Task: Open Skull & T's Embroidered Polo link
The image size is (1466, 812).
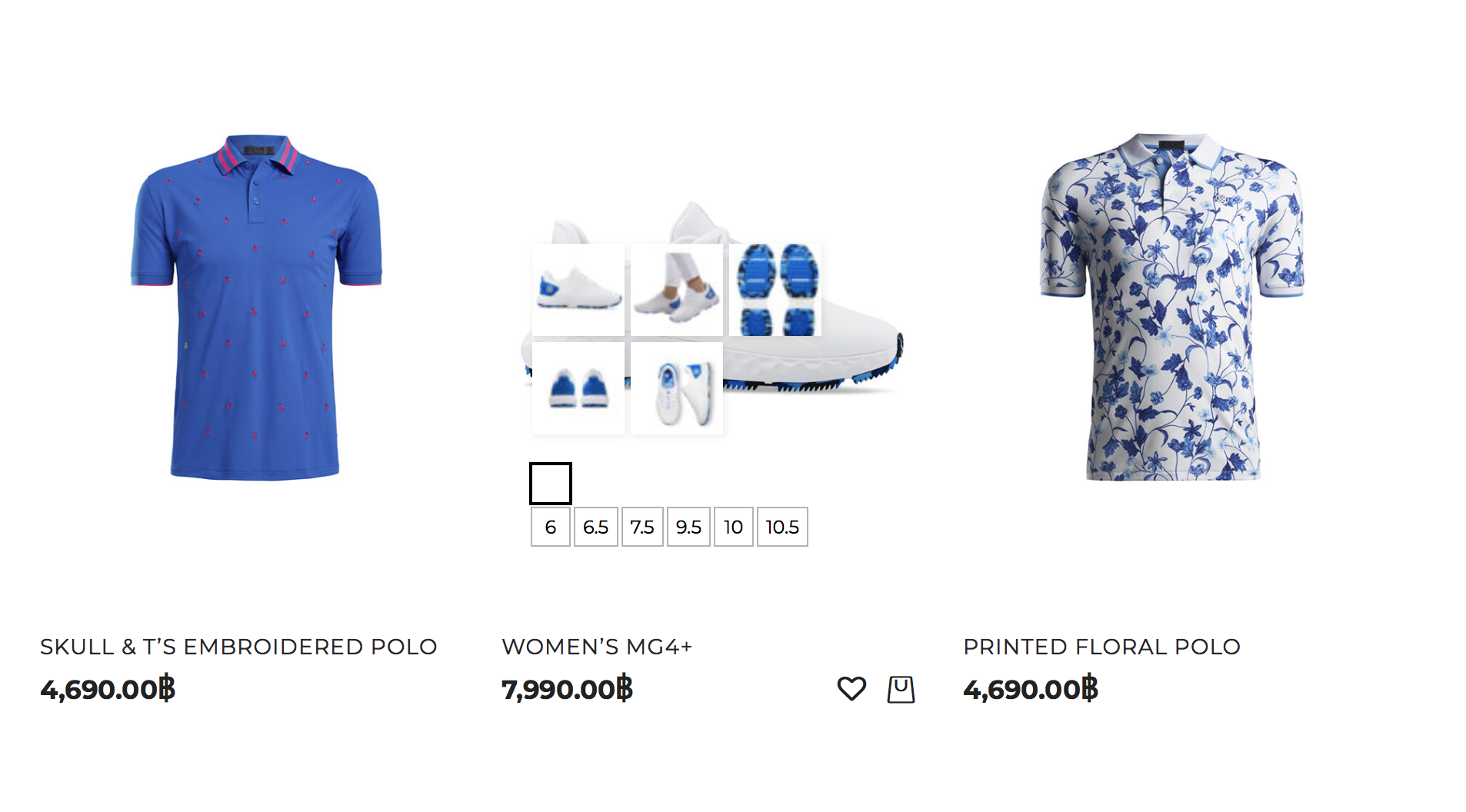Action: [238, 647]
